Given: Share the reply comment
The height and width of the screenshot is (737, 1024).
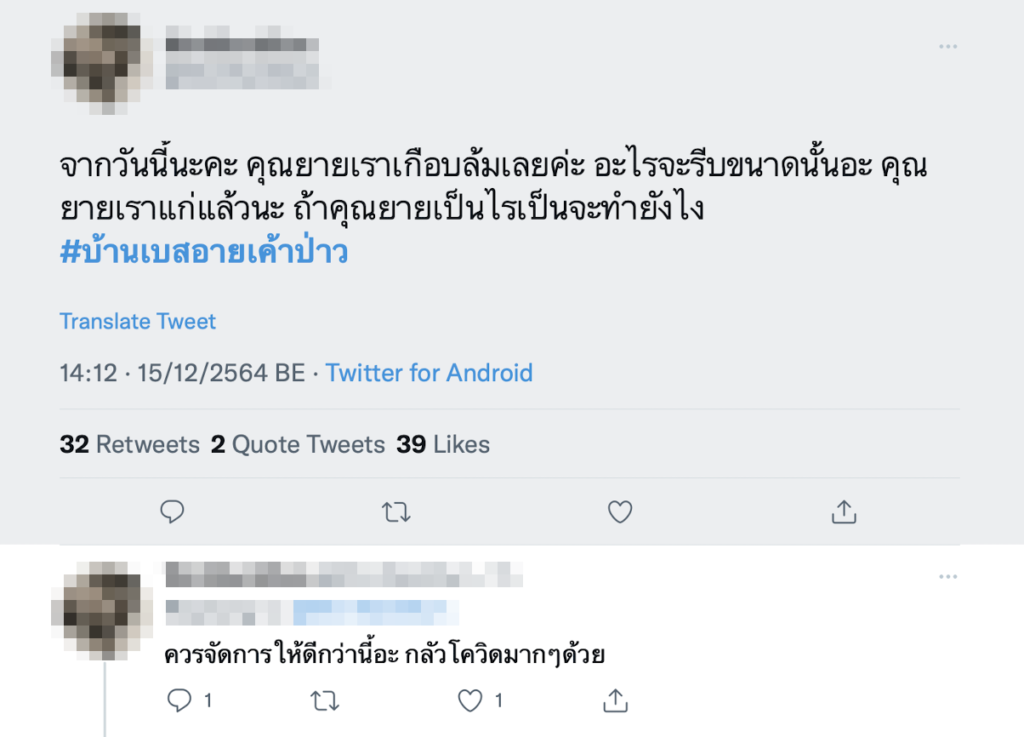Looking at the screenshot, I should tap(615, 701).
